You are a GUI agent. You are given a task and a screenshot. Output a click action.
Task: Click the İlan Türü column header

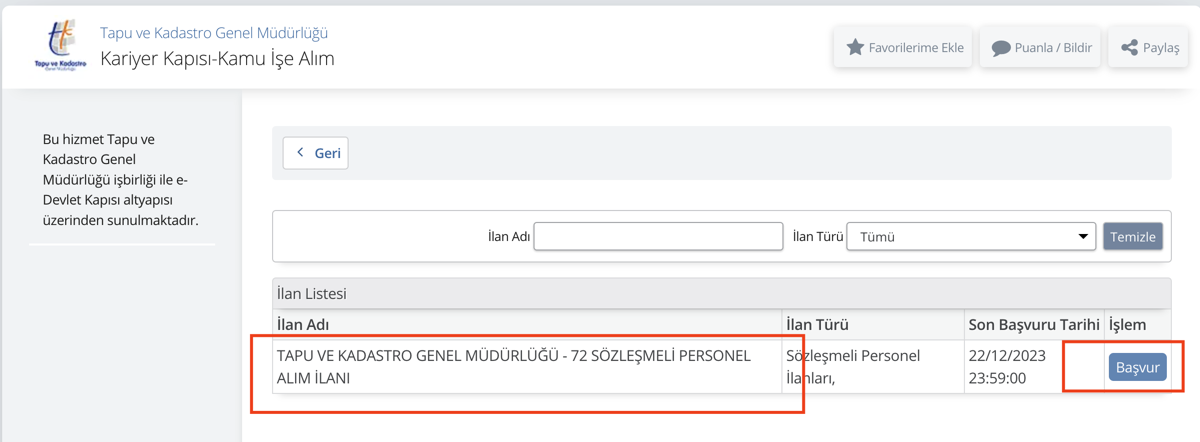click(817, 325)
